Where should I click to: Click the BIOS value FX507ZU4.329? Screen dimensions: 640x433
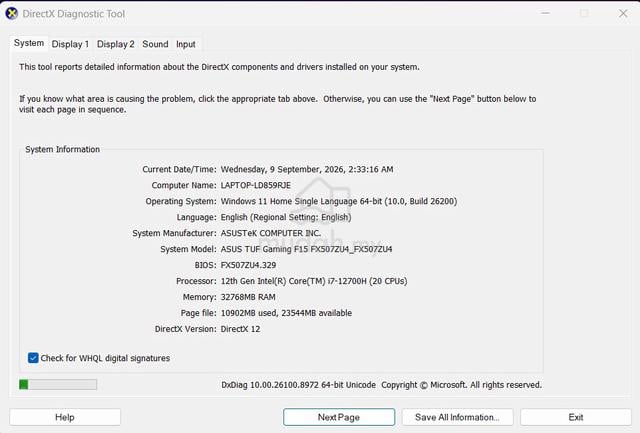248,265
